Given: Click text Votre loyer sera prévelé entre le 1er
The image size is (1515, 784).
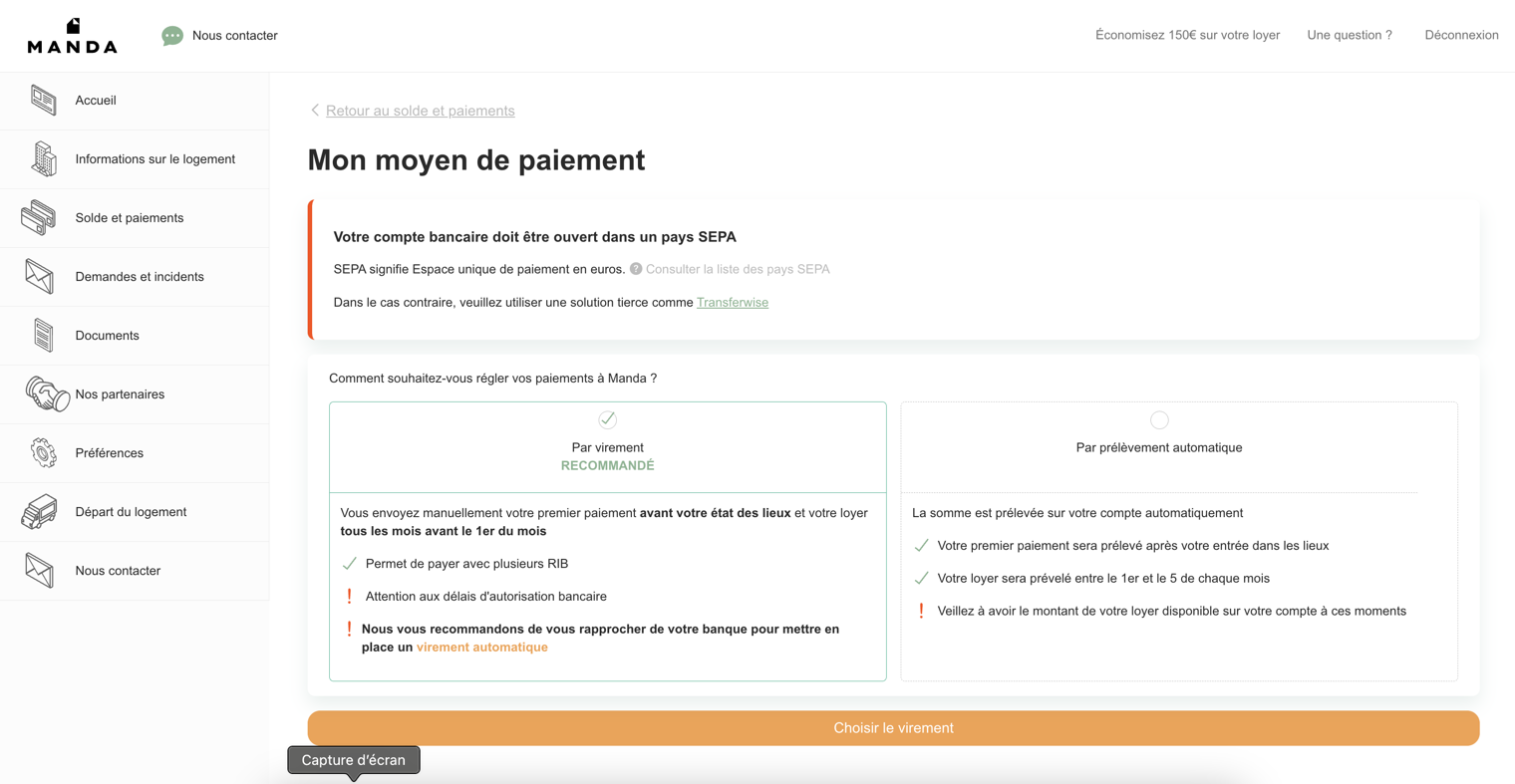Looking at the screenshot, I should [1103, 579].
